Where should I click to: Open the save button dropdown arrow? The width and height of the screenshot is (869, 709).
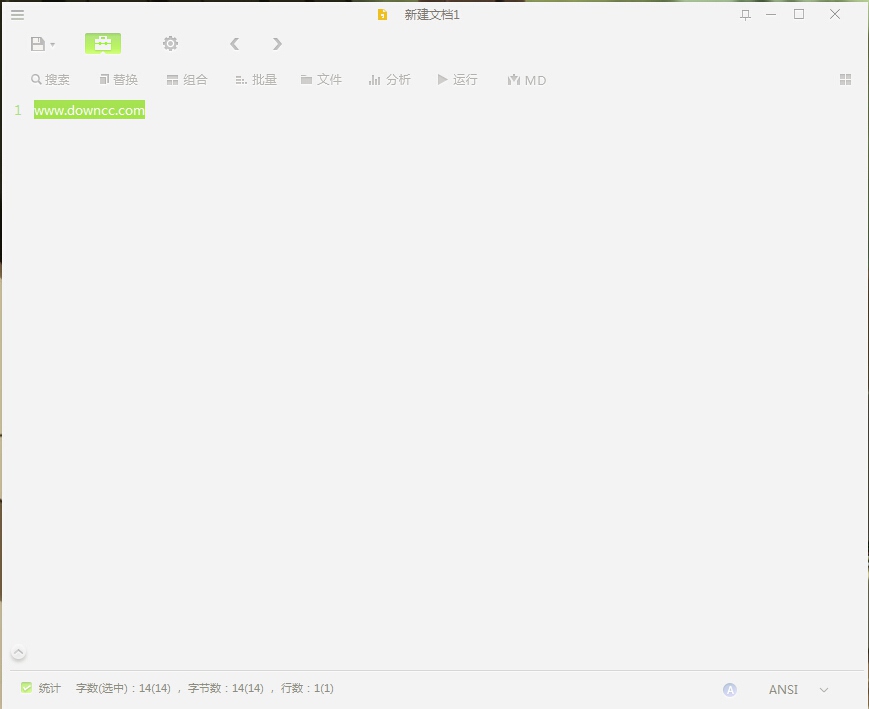click(x=52, y=43)
